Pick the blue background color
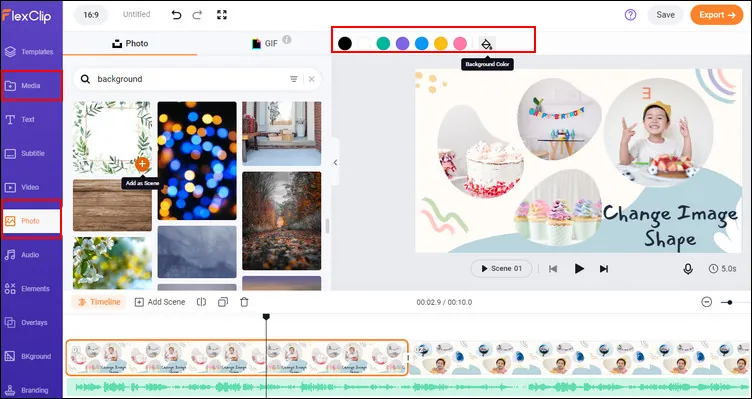The image size is (752, 399). click(x=422, y=44)
